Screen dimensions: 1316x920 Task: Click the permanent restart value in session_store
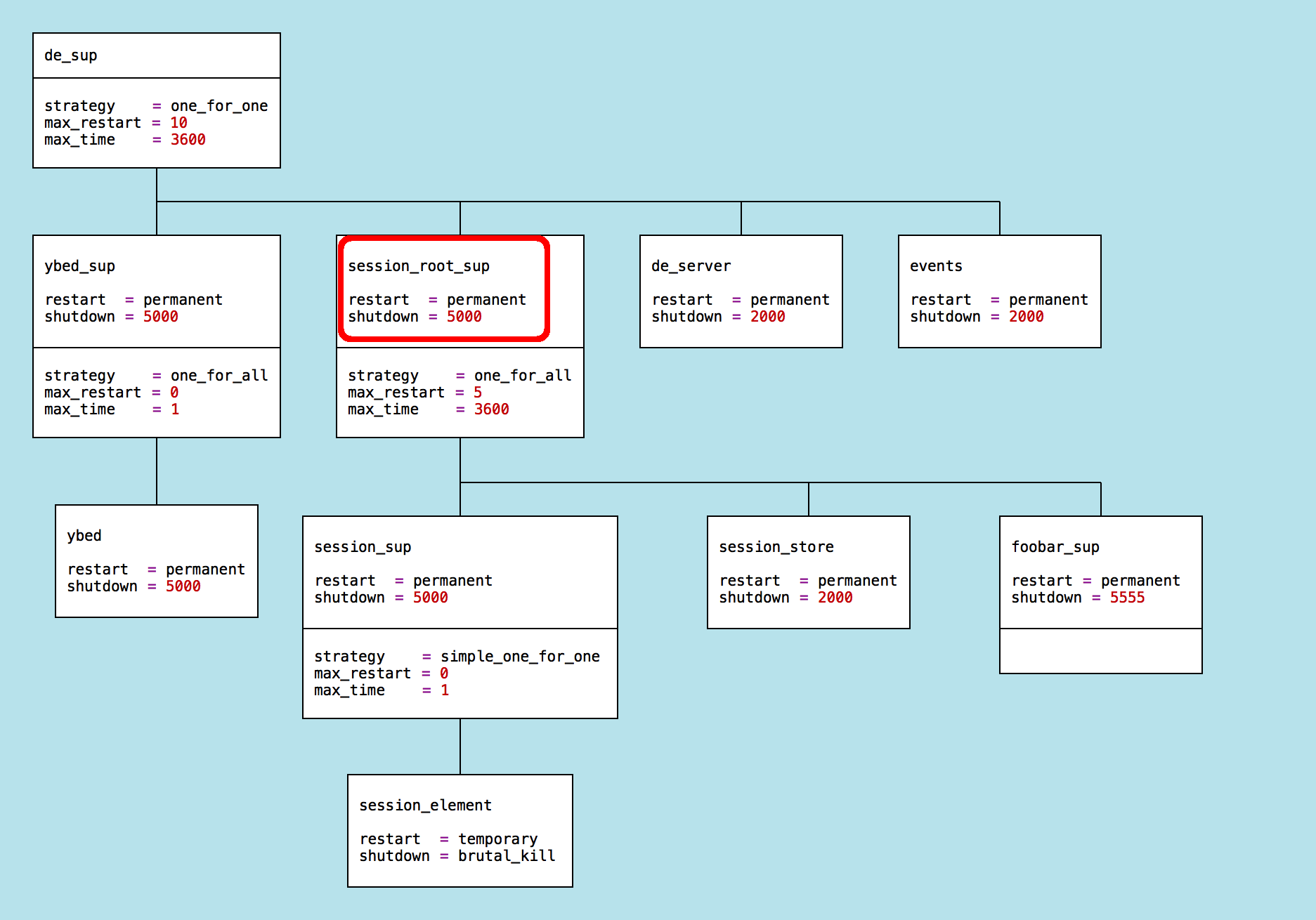click(x=858, y=581)
